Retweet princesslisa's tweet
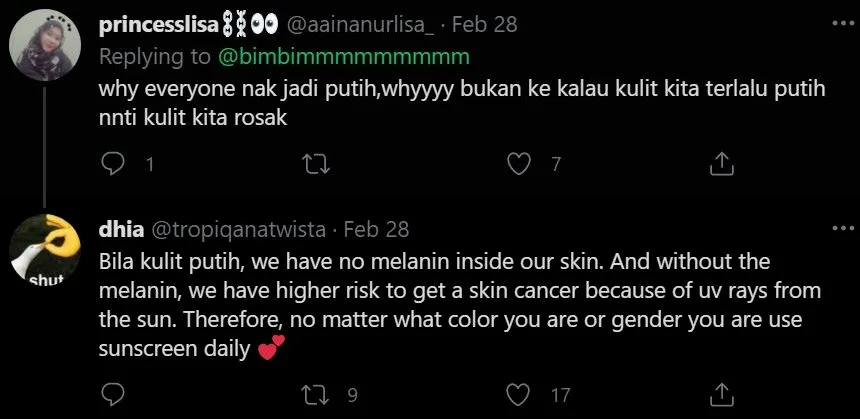This screenshot has height=419, width=860. (316, 163)
